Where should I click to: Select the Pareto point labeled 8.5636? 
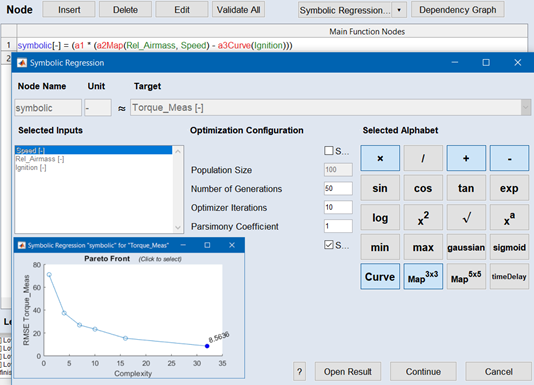pos(207,346)
